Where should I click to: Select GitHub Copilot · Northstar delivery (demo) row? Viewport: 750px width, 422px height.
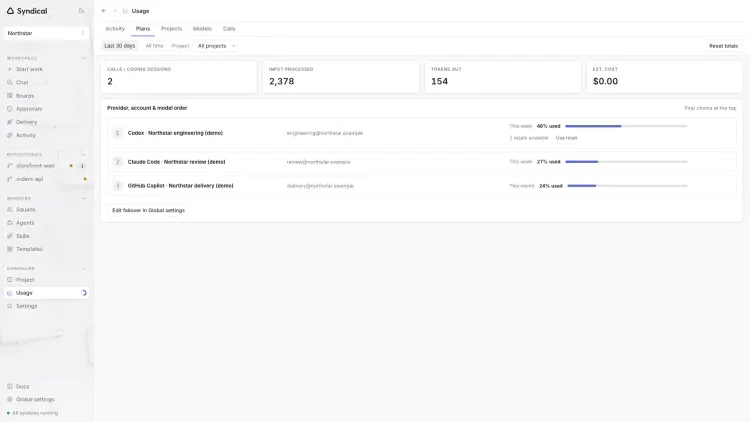[421, 186]
